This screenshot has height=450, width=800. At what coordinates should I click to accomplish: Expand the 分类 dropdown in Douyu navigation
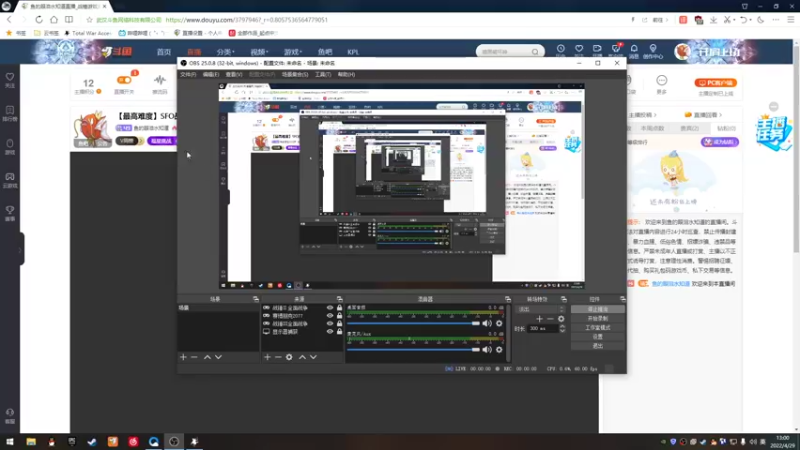(226, 52)
